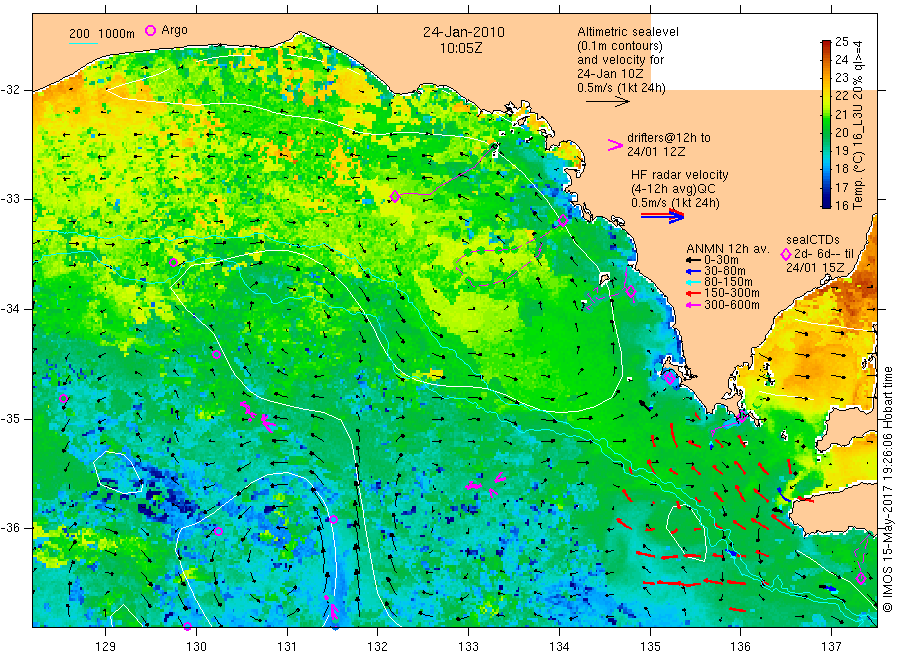The image size is (900, 660).
Task: Click the dark red top of temperature colorbar
Action: point(826,45)
